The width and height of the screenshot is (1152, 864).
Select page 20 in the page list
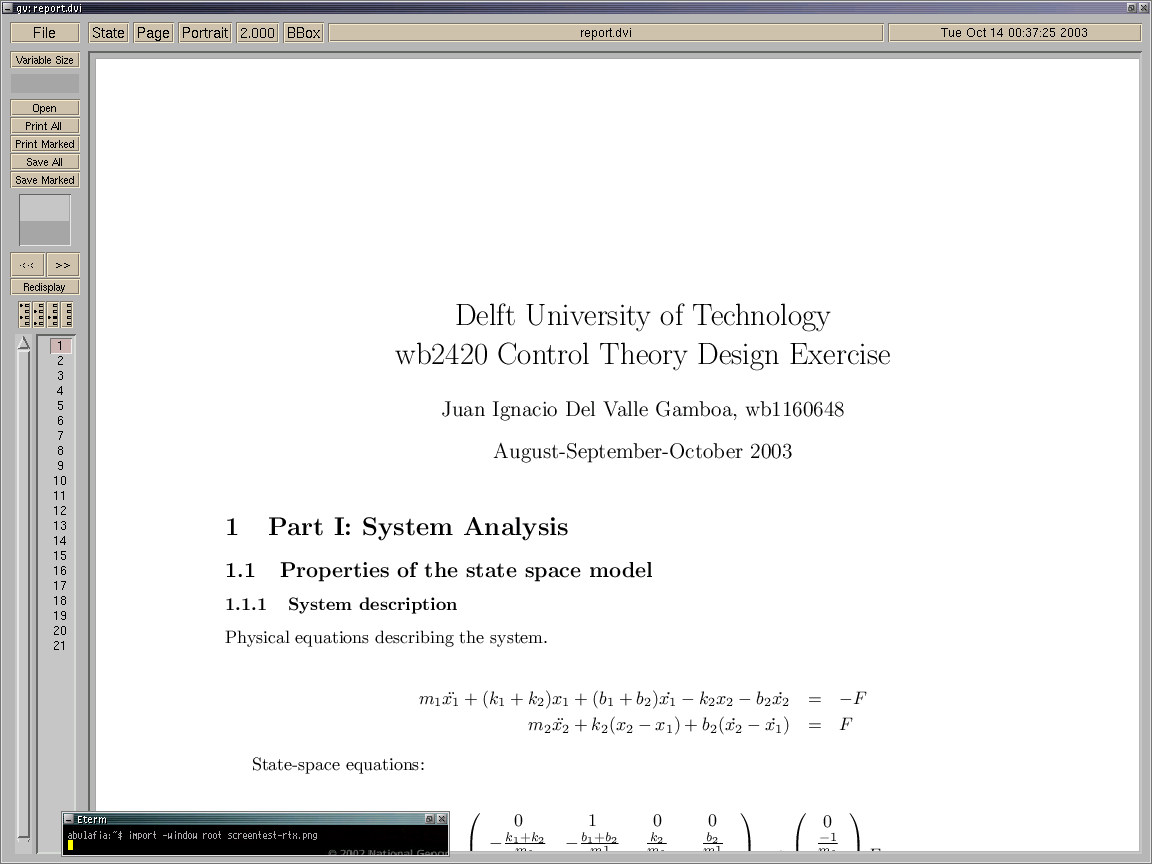pyautogui.click(x=60, y=631)
